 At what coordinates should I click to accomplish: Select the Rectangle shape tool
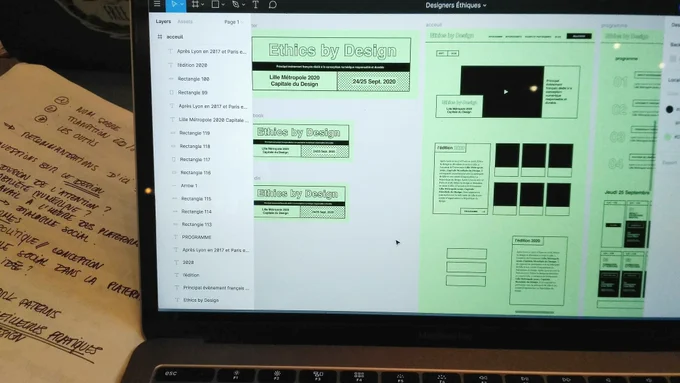pos(215,4)
